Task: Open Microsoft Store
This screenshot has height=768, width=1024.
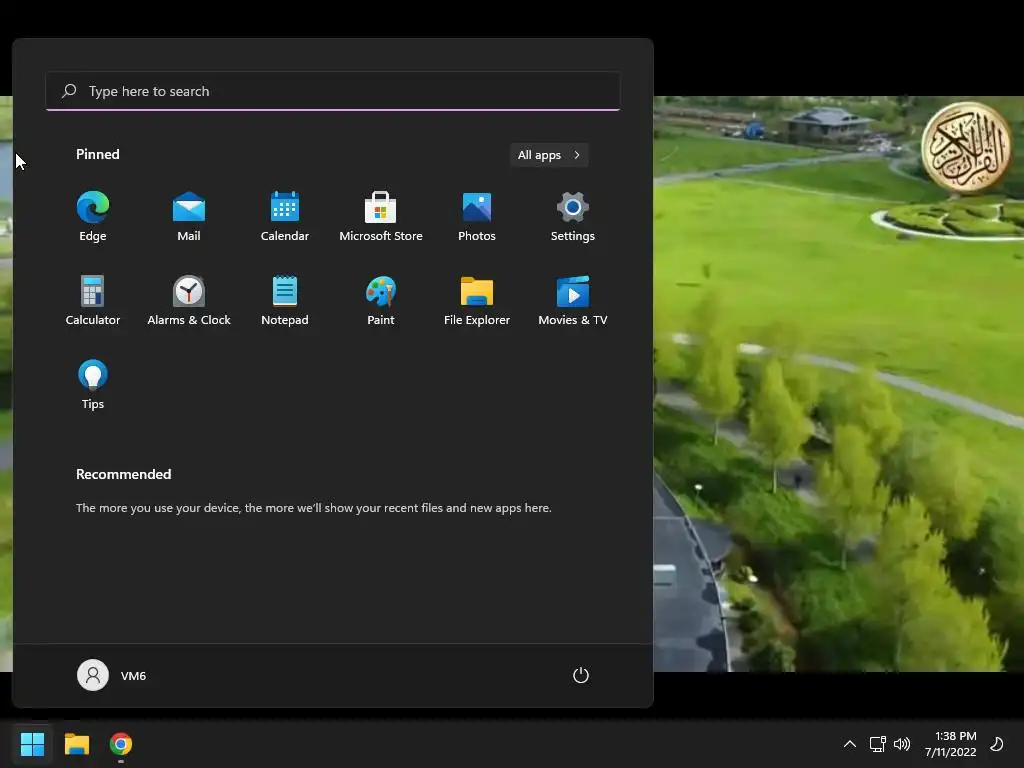Action: pos(381,217)
